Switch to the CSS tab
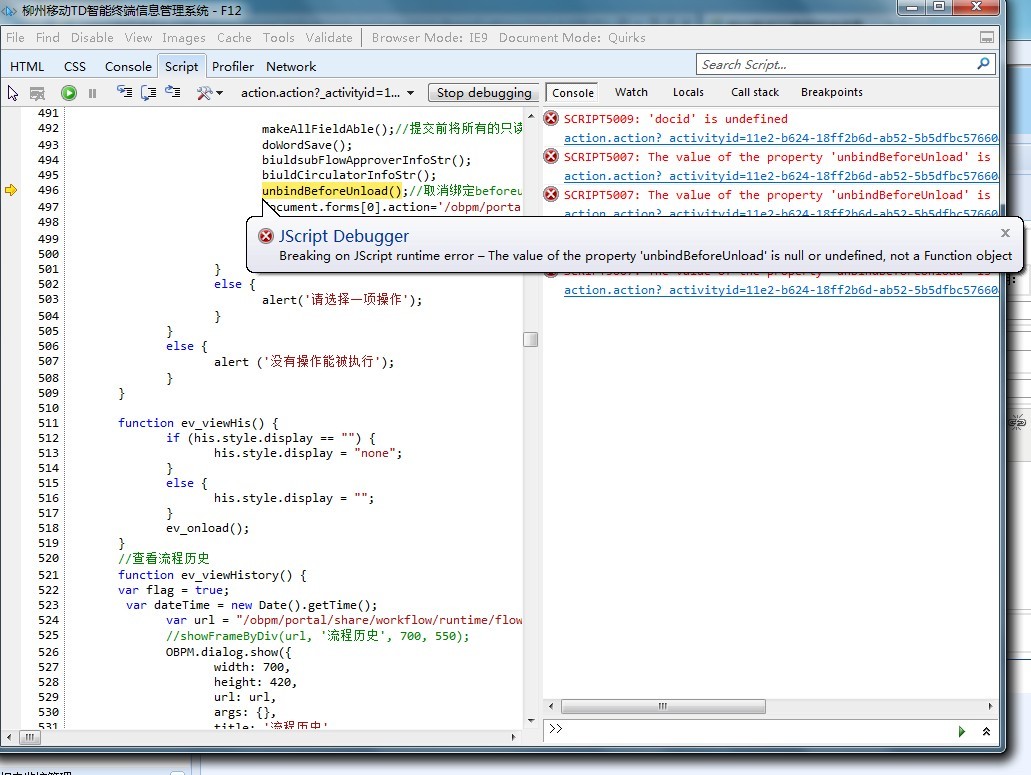 coord(75,66)
